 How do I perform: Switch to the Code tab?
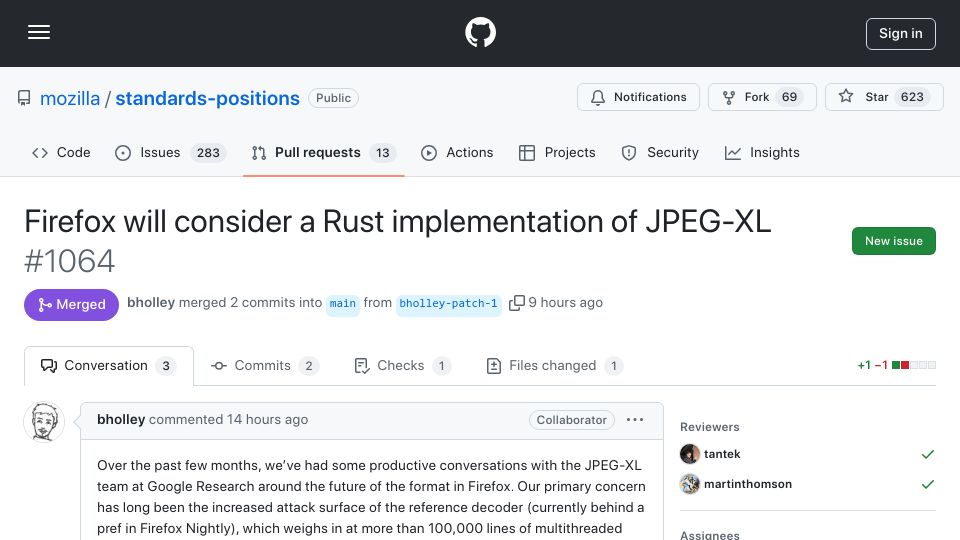click(x=61, y=152)
